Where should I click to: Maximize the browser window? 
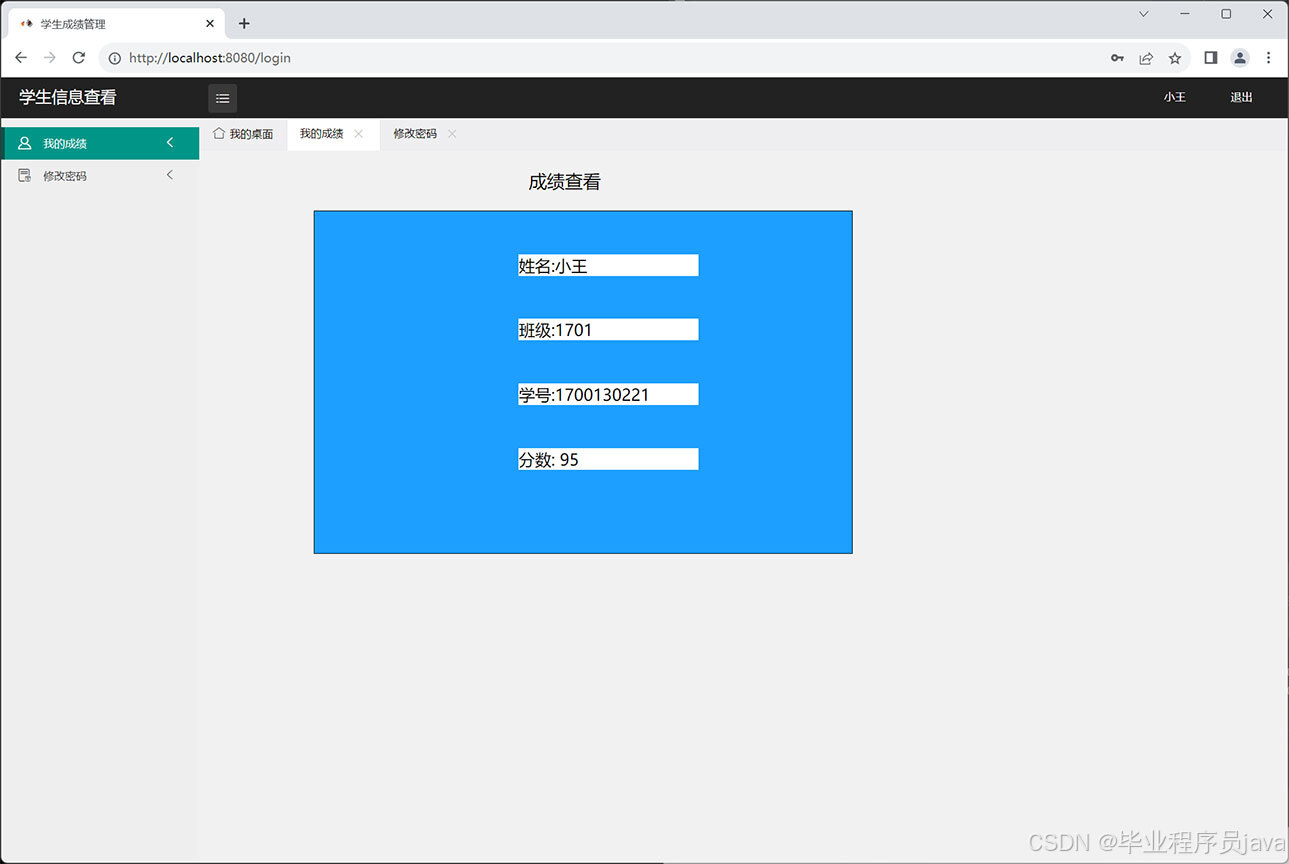click(x=1226, y=14)
